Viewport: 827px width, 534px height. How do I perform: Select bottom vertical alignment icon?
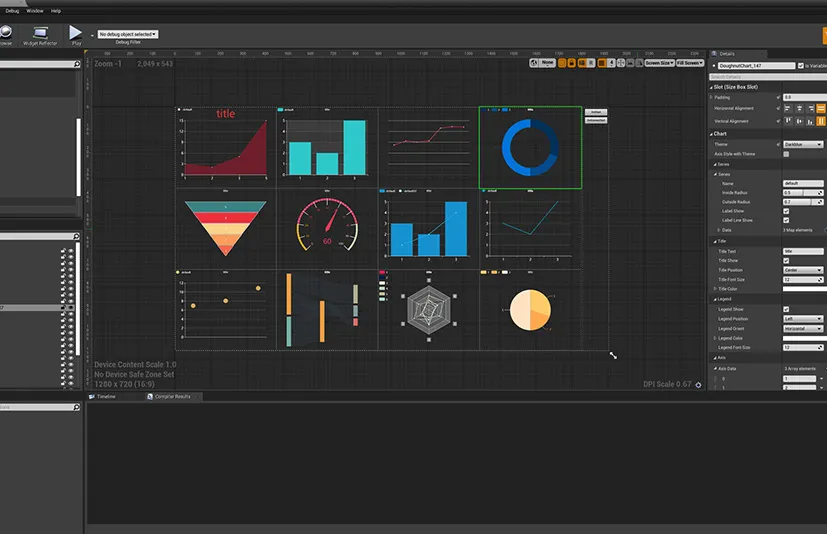811,121
